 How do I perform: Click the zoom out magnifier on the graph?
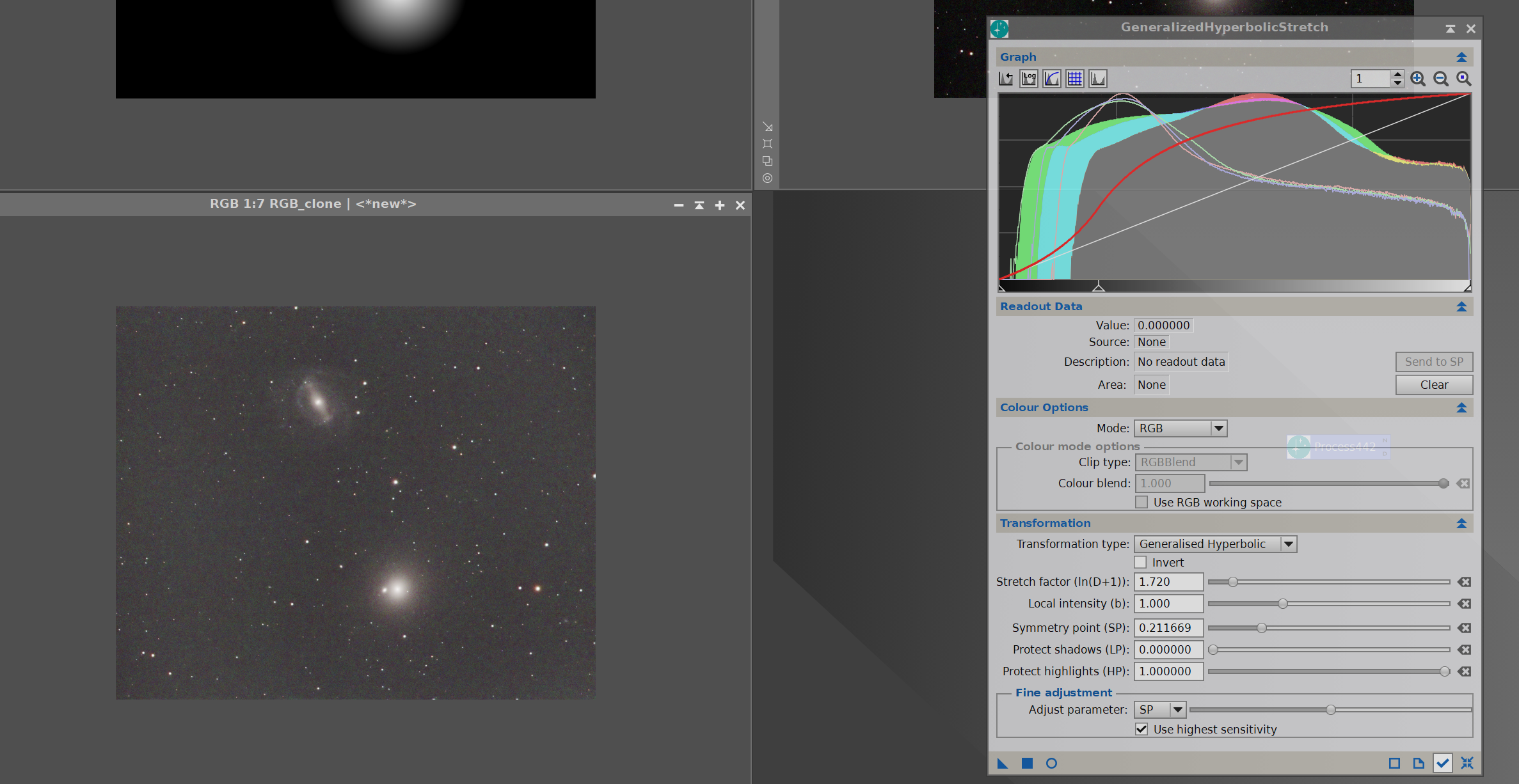(1441, 79)
